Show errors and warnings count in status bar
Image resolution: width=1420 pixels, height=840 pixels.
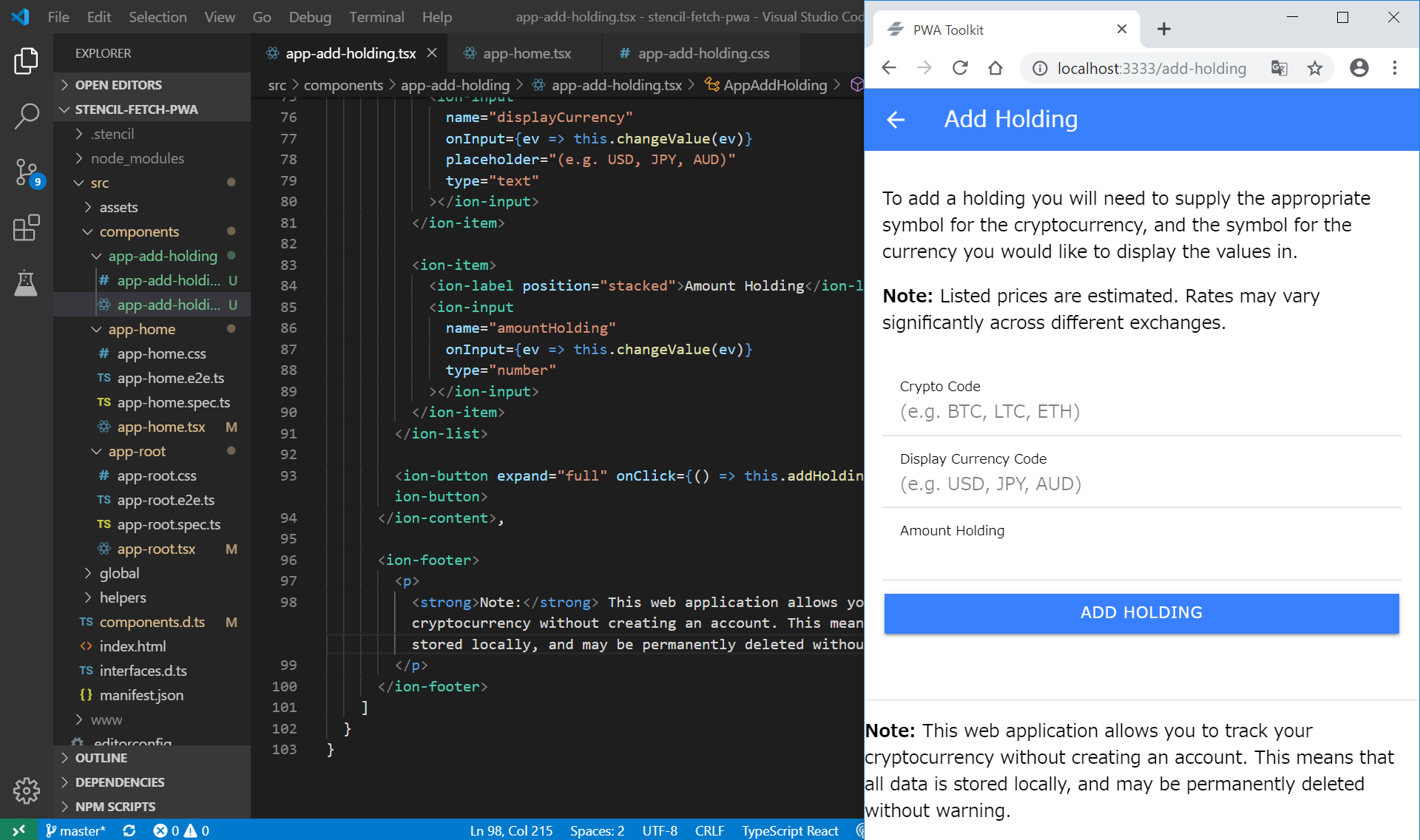click(181, 830)
